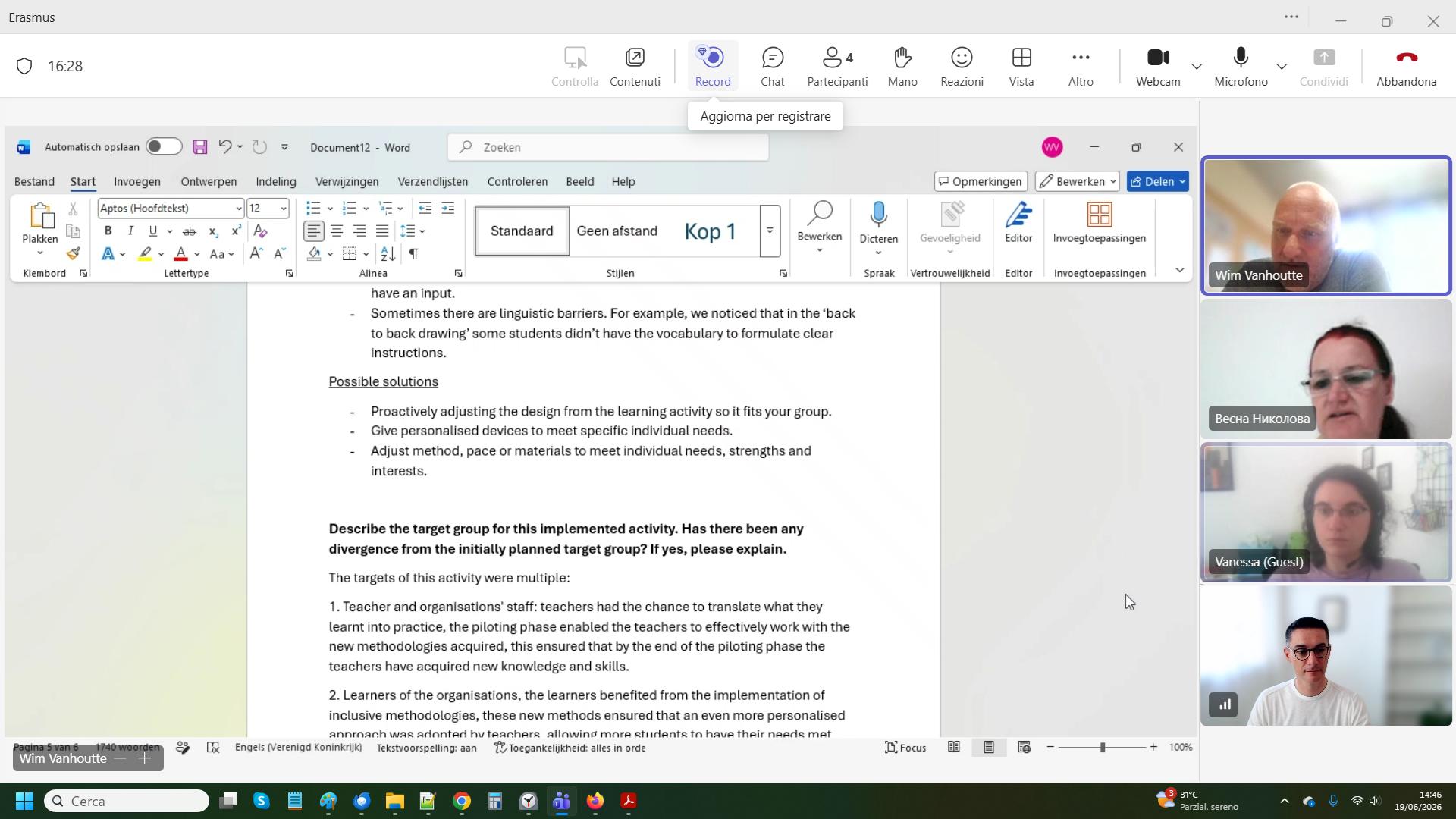Open the Invoegen ribbon tab
Image resolution: width=1456 pixels, height=819 pixels.
[137, 182]
